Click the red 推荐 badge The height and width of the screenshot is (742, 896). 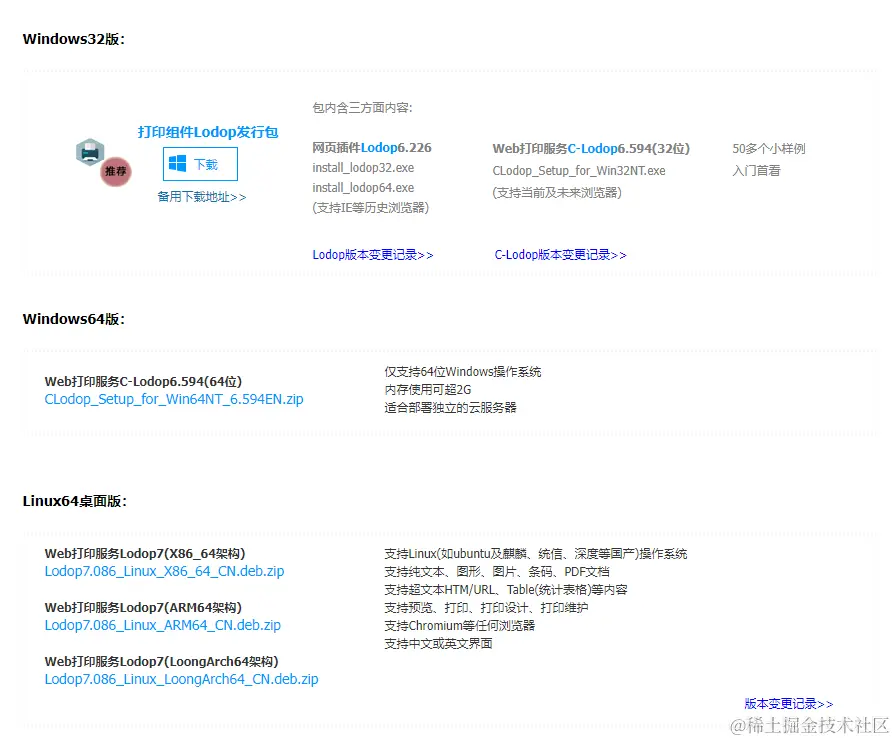pos(115,171)
